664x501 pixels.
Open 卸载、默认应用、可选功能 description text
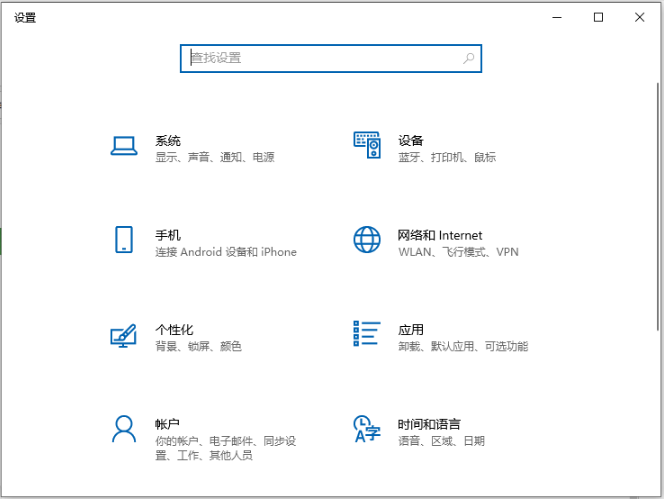(462, 347)
